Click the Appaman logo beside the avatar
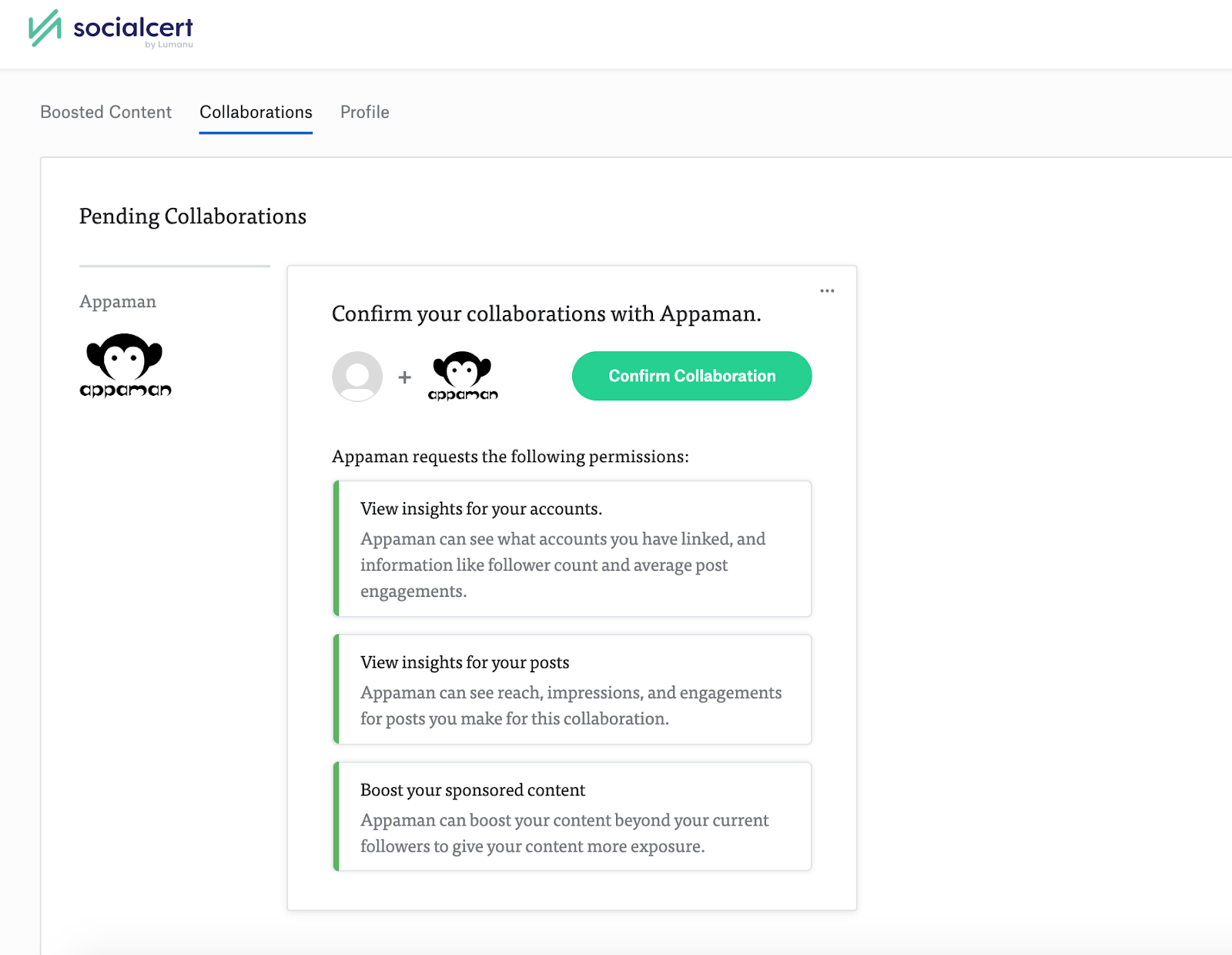1232x955 pixels. [463, 376]
